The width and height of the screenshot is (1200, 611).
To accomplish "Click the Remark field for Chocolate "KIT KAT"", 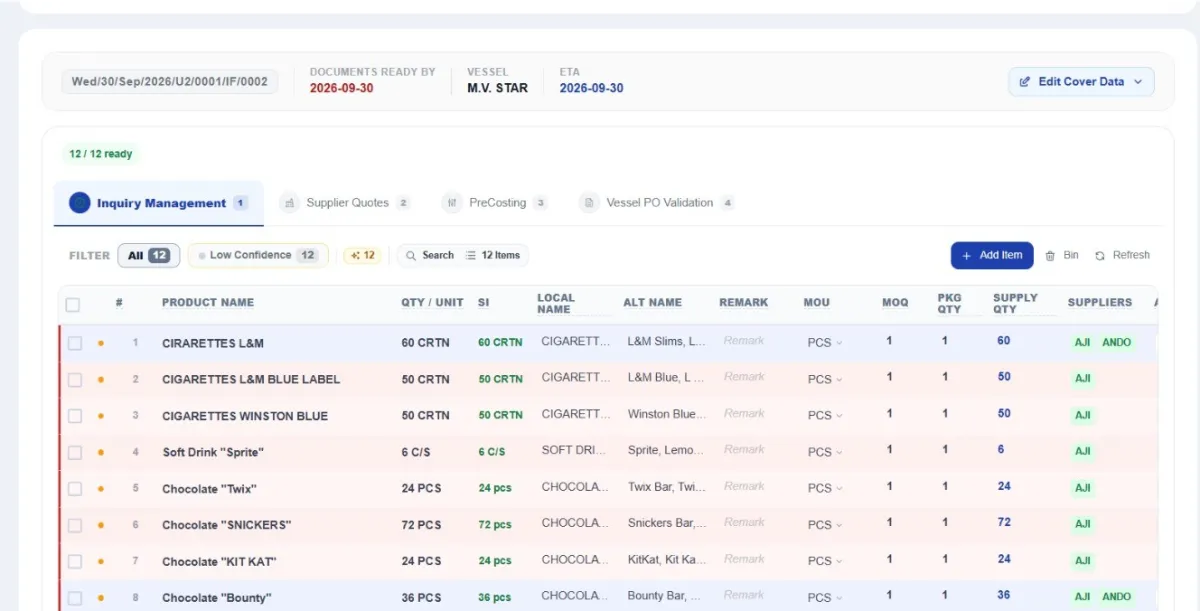I will pos(744,560).
